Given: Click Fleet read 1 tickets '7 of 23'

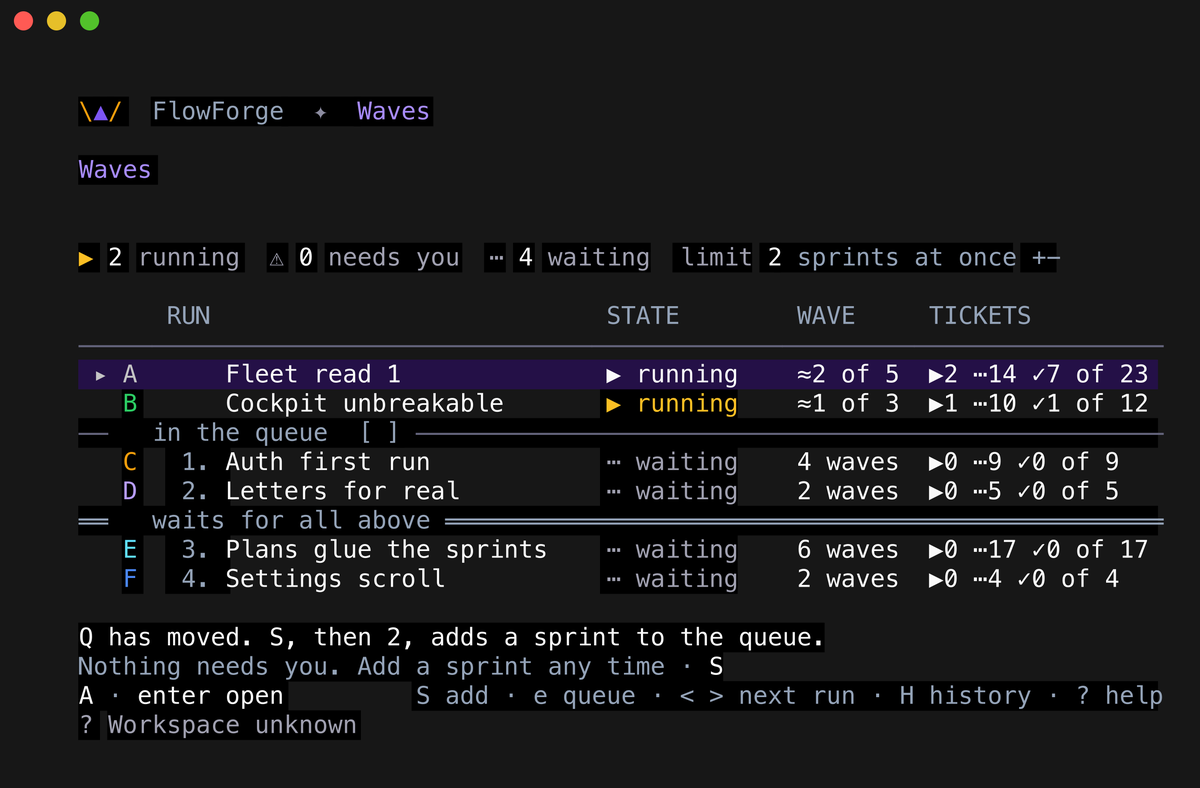Looking at the screenshot, I should click(1090, 375).
